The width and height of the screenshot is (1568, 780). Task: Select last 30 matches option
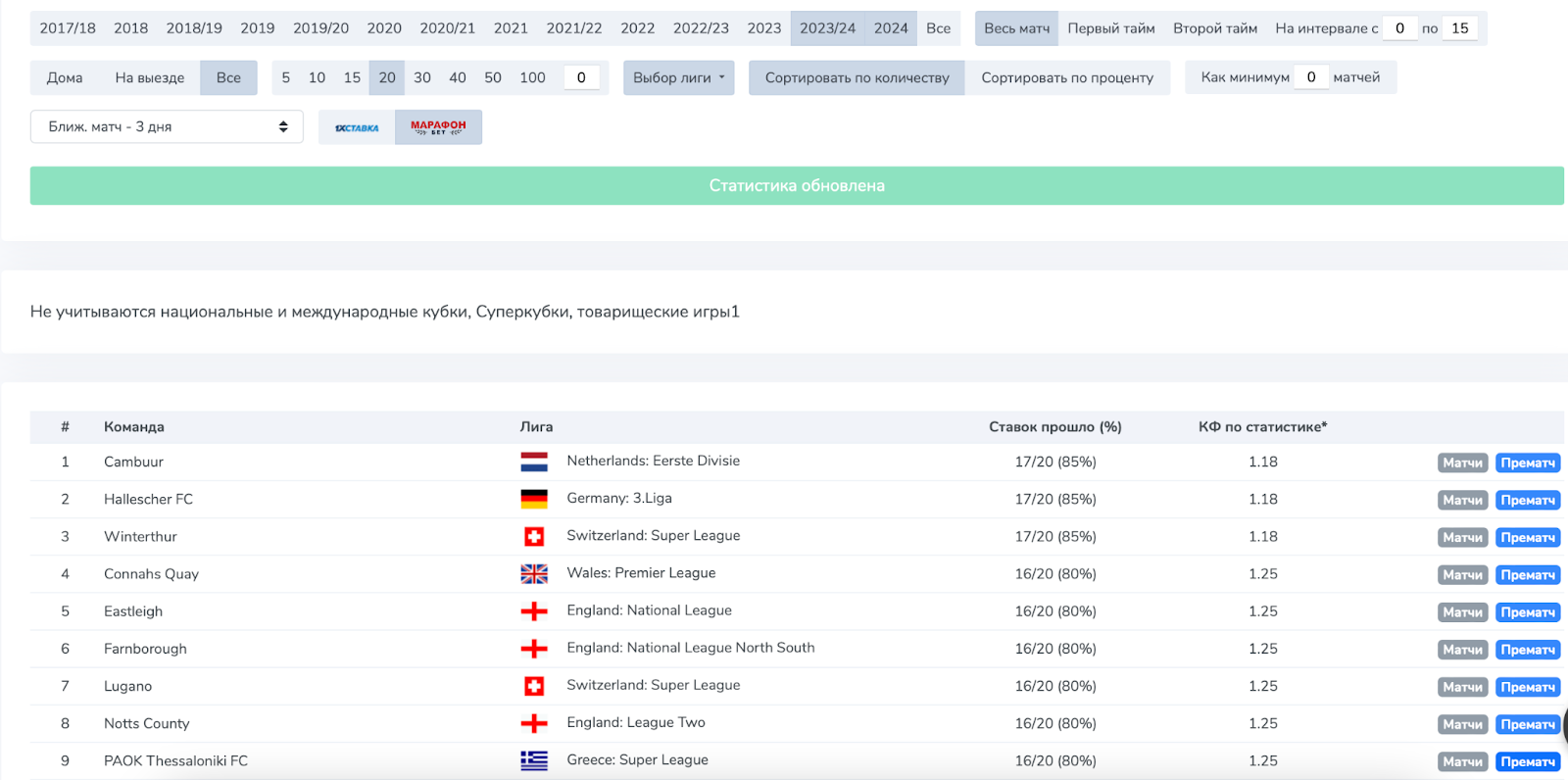pyautogui.click(x=422, y=77)
